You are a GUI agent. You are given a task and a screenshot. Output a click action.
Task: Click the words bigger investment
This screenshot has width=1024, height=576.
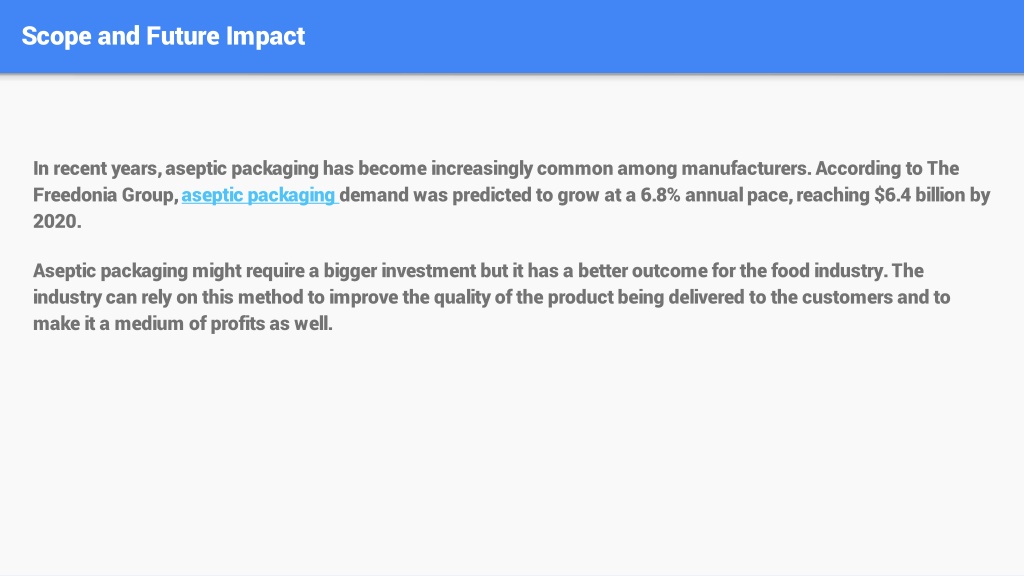400,270
